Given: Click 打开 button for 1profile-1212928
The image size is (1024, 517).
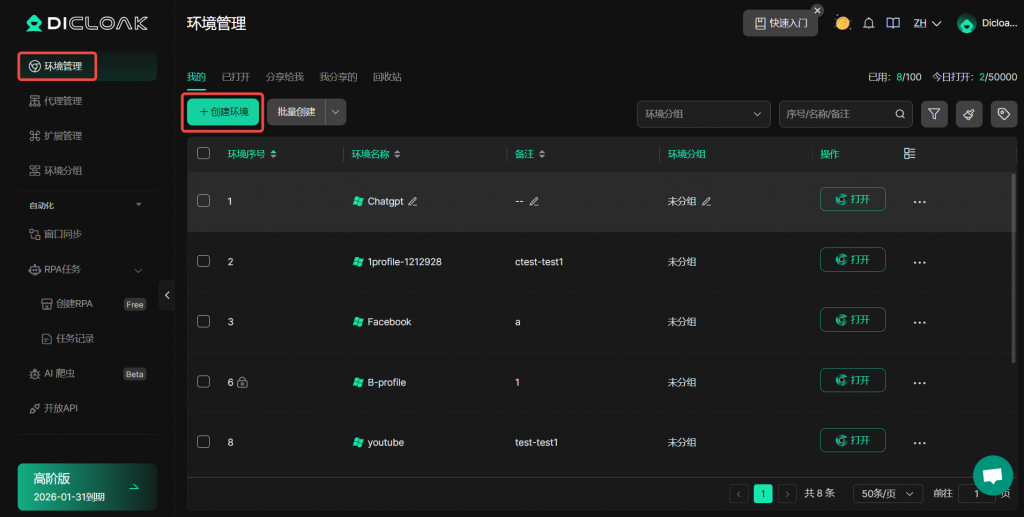Looking at the screenshot, I should (852, 260).
